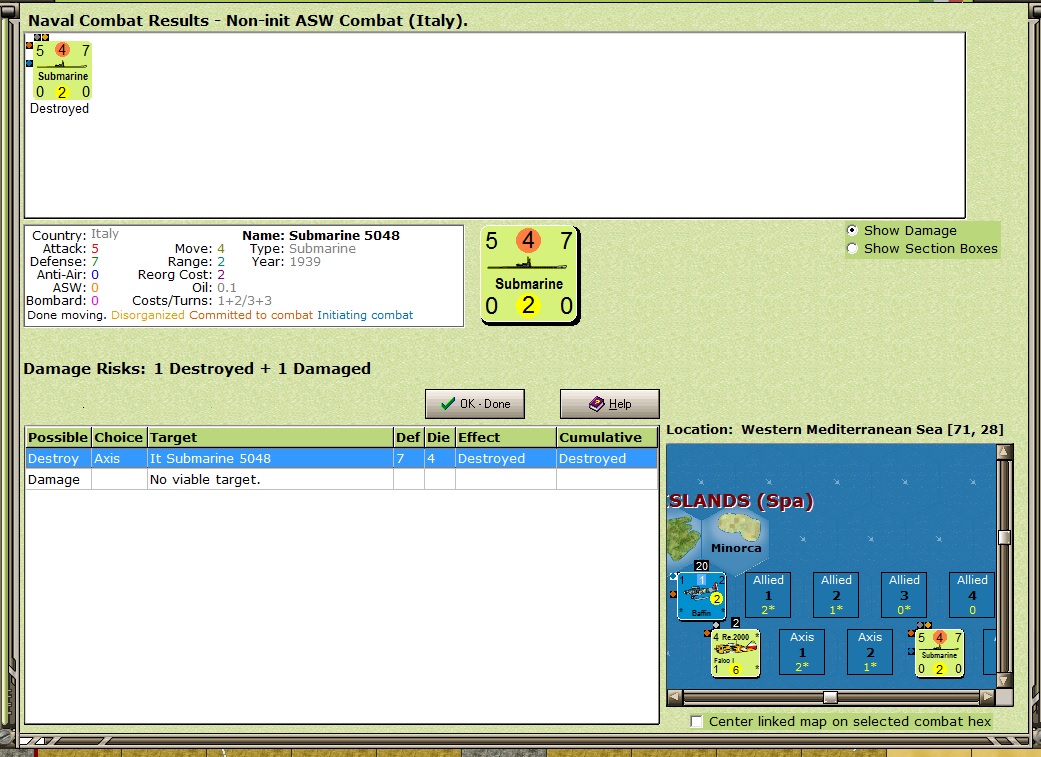Screen dimensions: 1041x757
Task: Select the Show Damage radio button
Action: 852,230
